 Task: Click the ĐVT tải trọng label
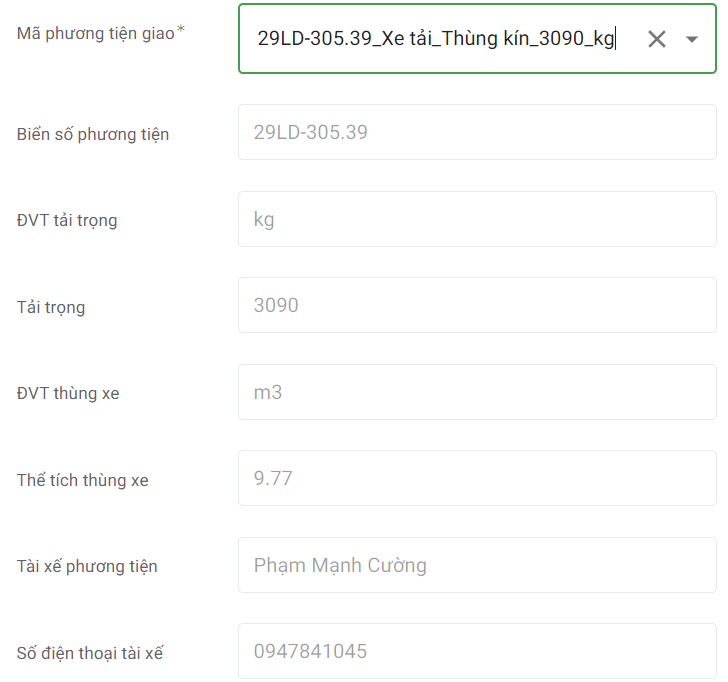[67, 220]
